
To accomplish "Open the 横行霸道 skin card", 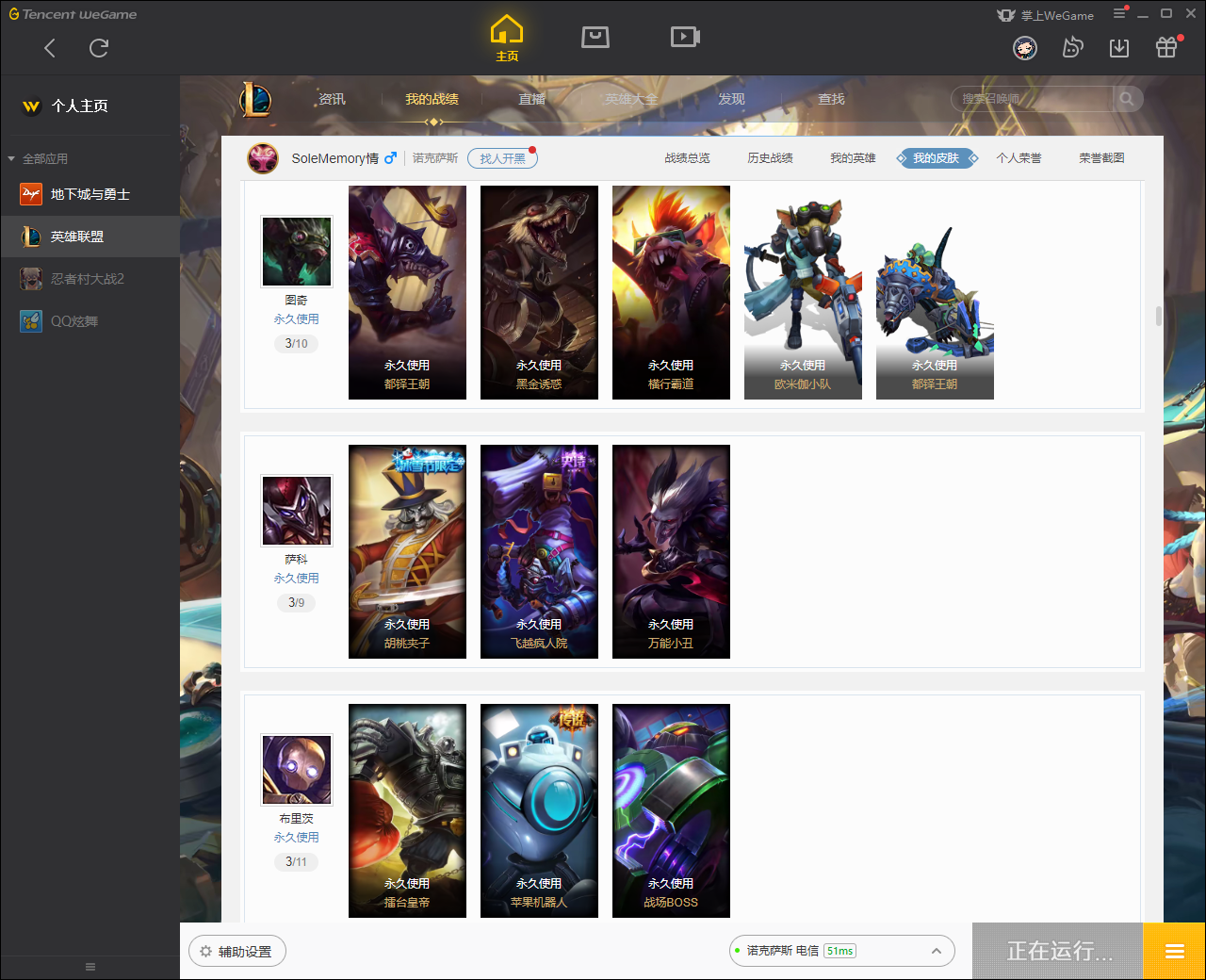I will tap(671, 292).
